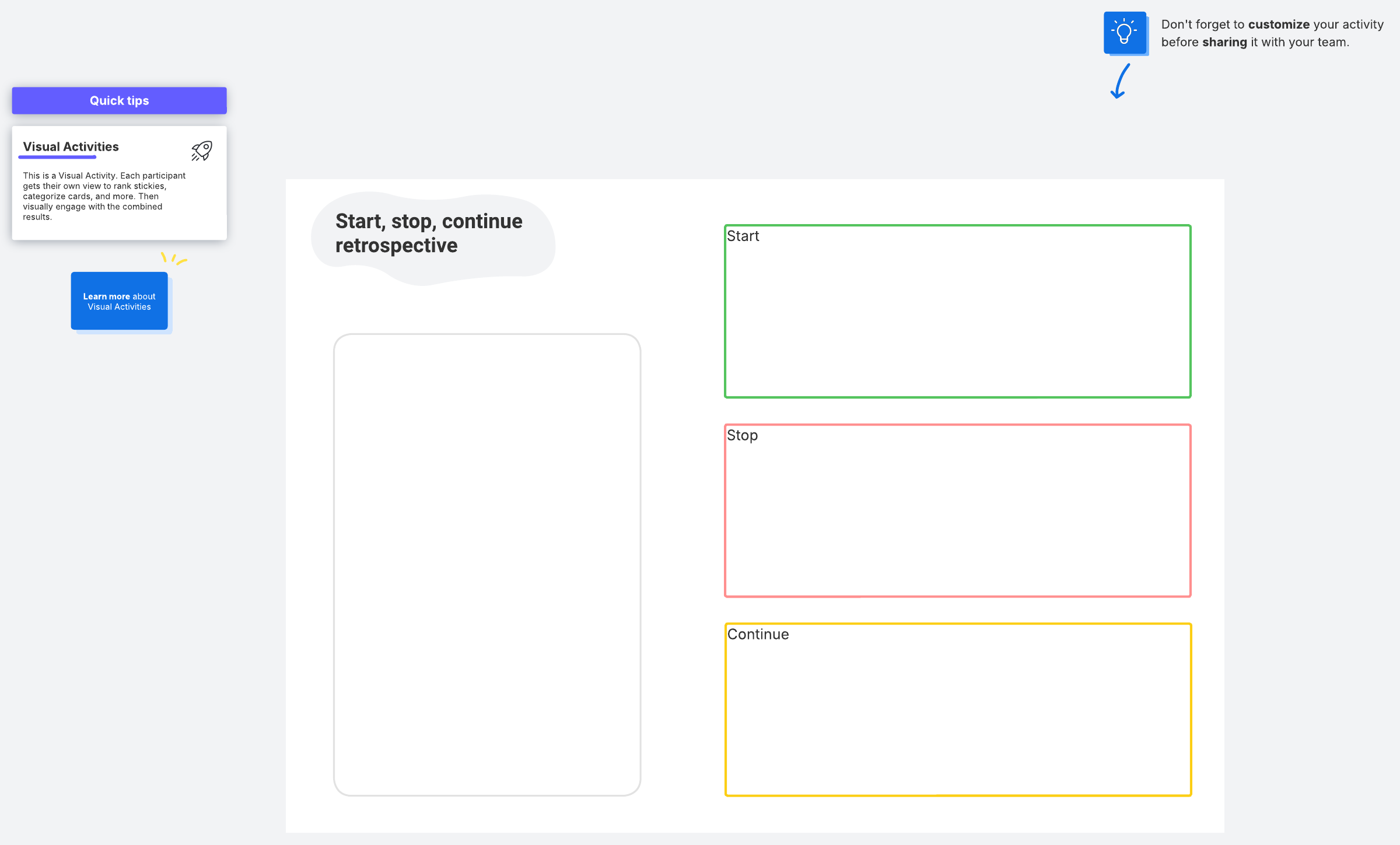Viewport: 1400px width, 845px height.
Task: Click the white Visual Activities tip card
Action: pos(120,183)
